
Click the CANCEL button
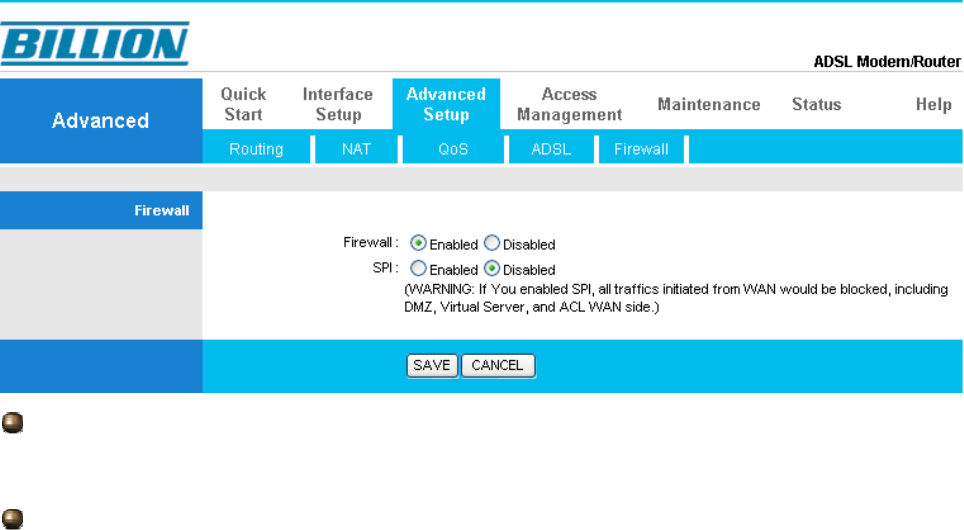pyautogui.click(x=498, y=366)
